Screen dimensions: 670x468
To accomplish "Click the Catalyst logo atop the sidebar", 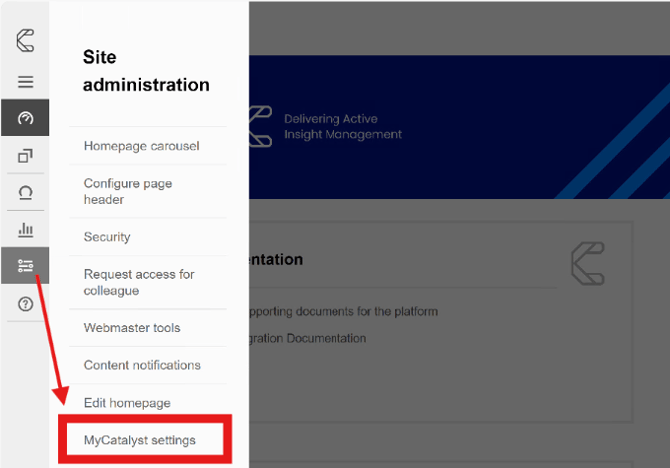I will 25,41.
